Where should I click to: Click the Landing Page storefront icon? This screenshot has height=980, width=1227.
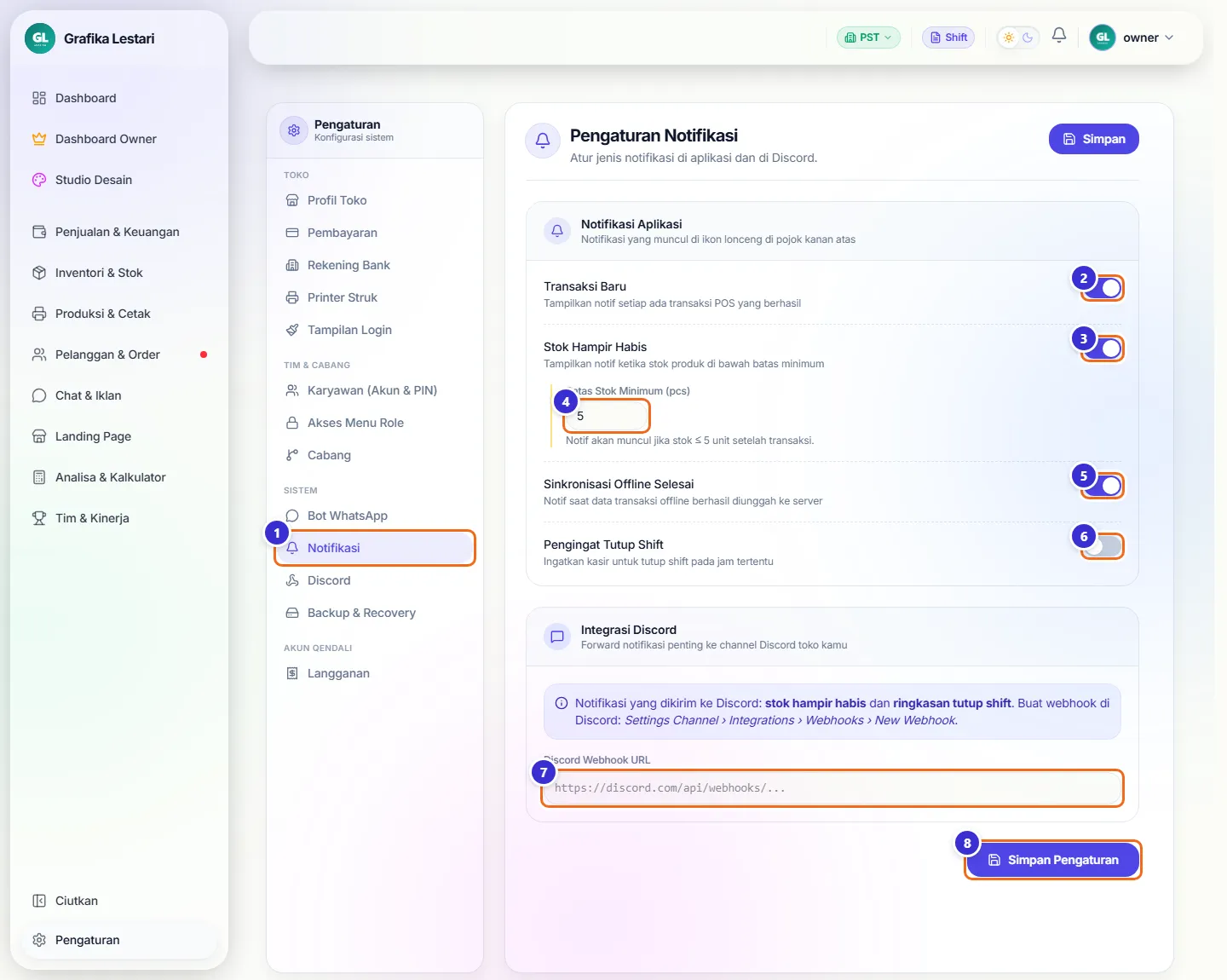coord(39,436)
